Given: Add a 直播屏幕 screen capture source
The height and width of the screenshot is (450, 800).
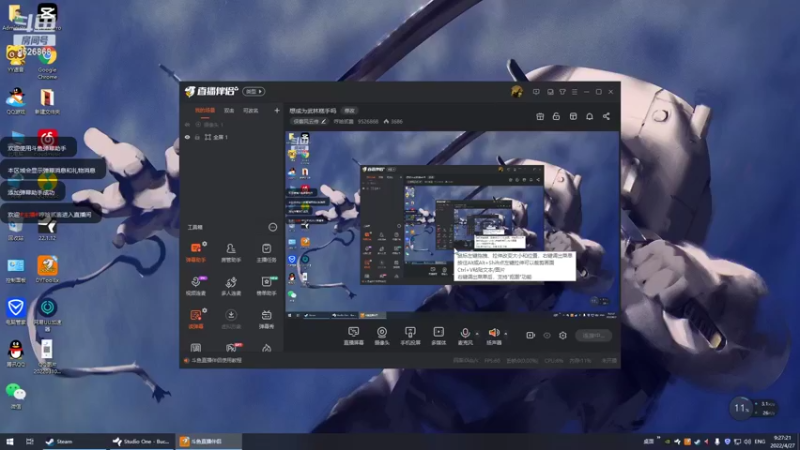Looking at the screenshot, I should [353, 336].
